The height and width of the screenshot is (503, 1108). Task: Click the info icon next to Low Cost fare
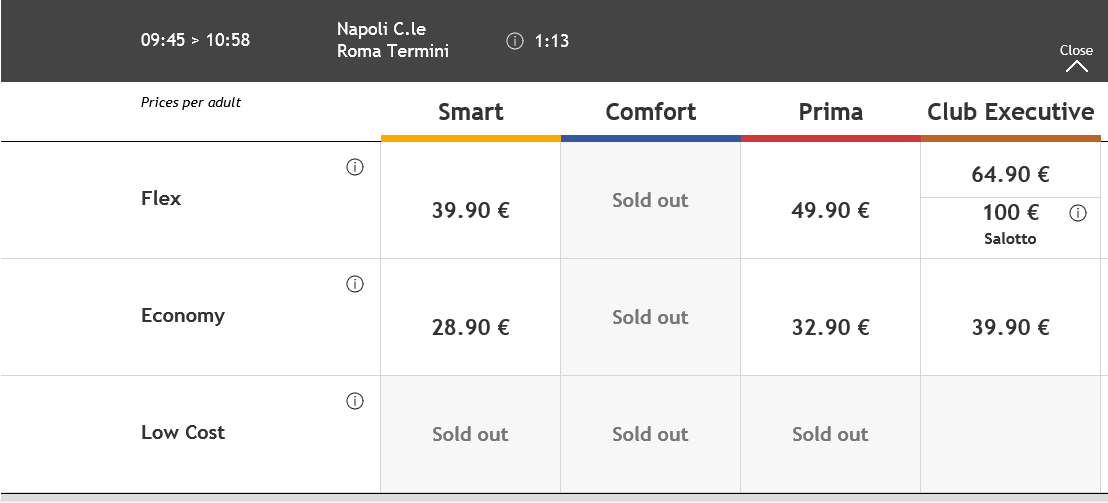coord(355,401)
